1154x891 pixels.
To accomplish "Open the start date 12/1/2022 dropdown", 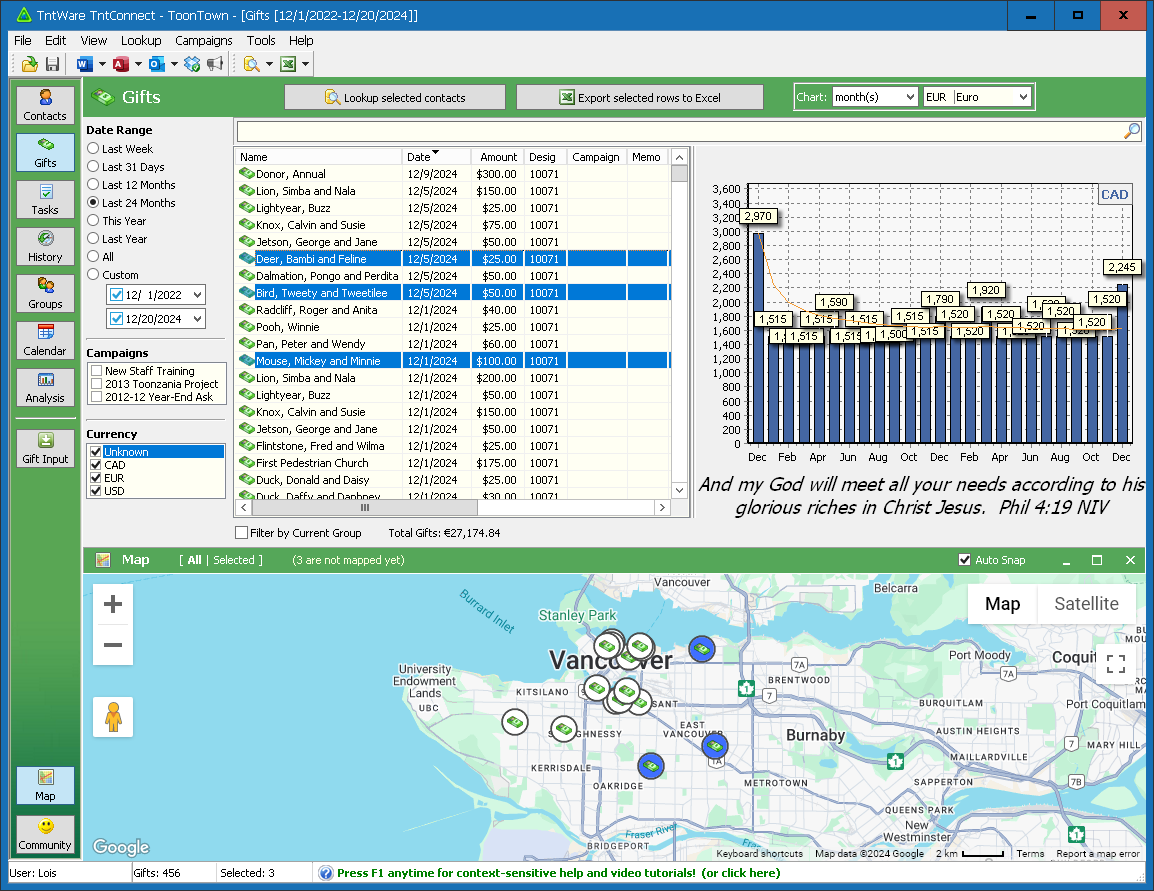I will (x=197, y=295).
